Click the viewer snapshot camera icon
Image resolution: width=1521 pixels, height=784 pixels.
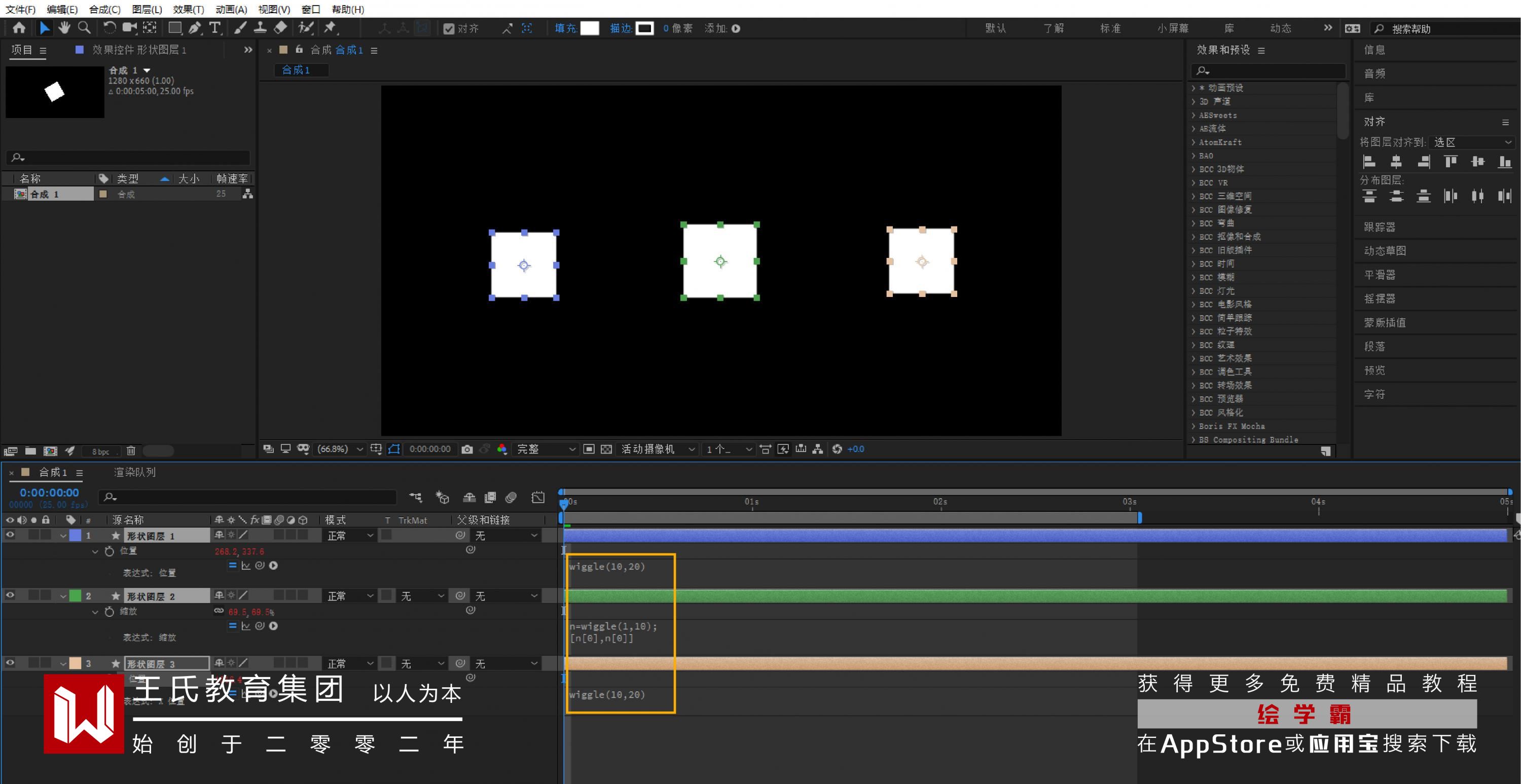point(467,449)
